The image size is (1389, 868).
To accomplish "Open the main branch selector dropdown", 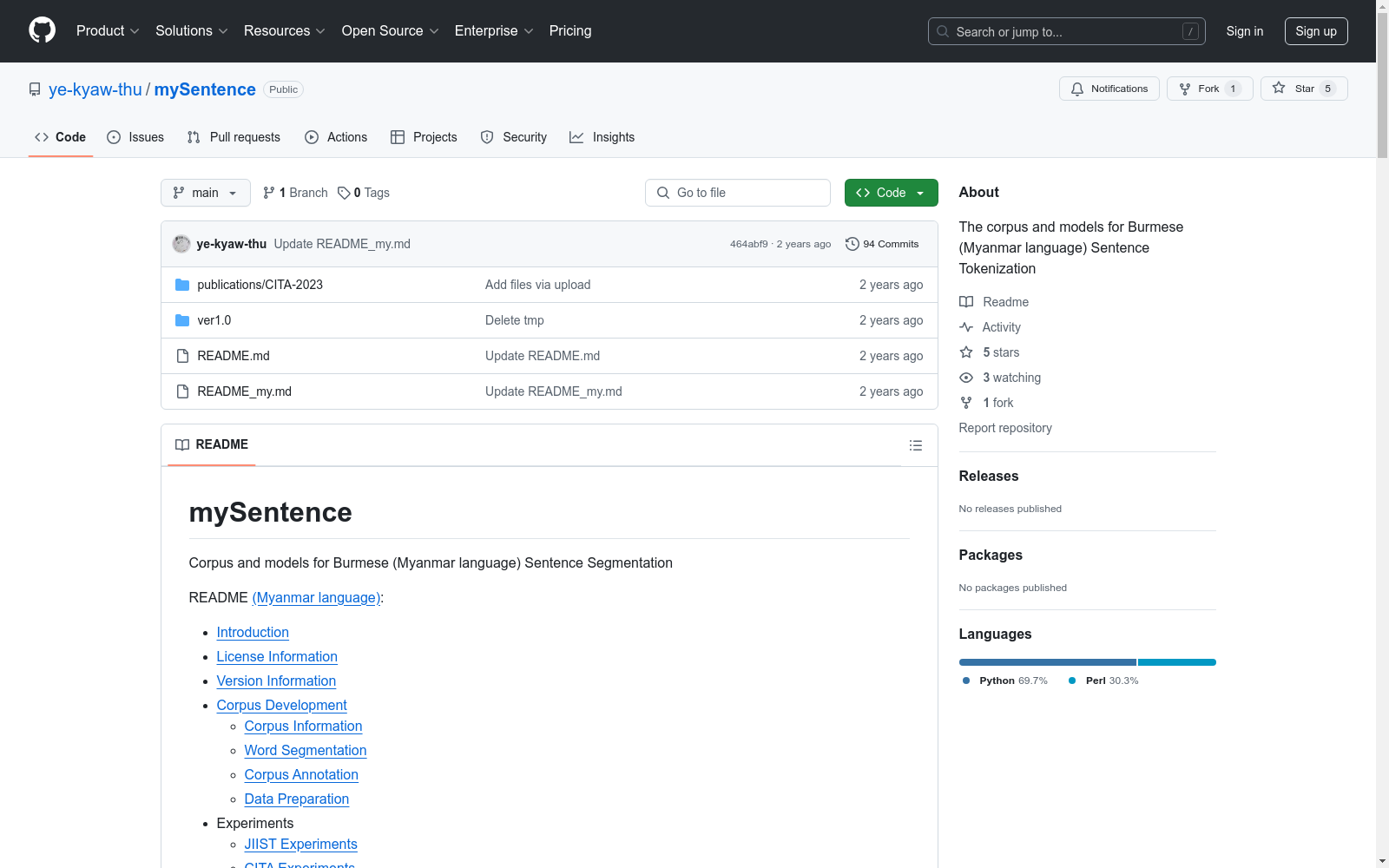I will coord(206,193).
